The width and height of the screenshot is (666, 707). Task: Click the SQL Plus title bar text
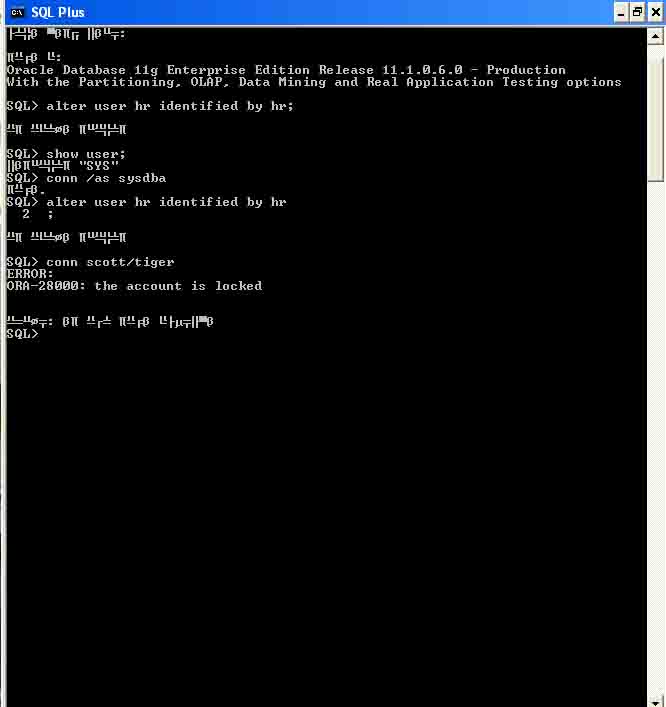click(x=58, y=13)
